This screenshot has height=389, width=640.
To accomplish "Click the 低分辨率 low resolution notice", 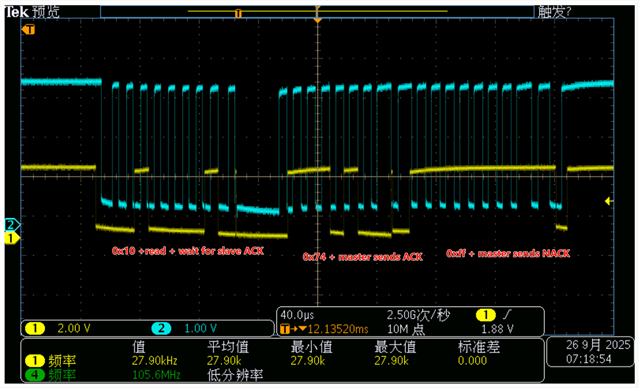I will pyautogui.click(x=235, y=375).
